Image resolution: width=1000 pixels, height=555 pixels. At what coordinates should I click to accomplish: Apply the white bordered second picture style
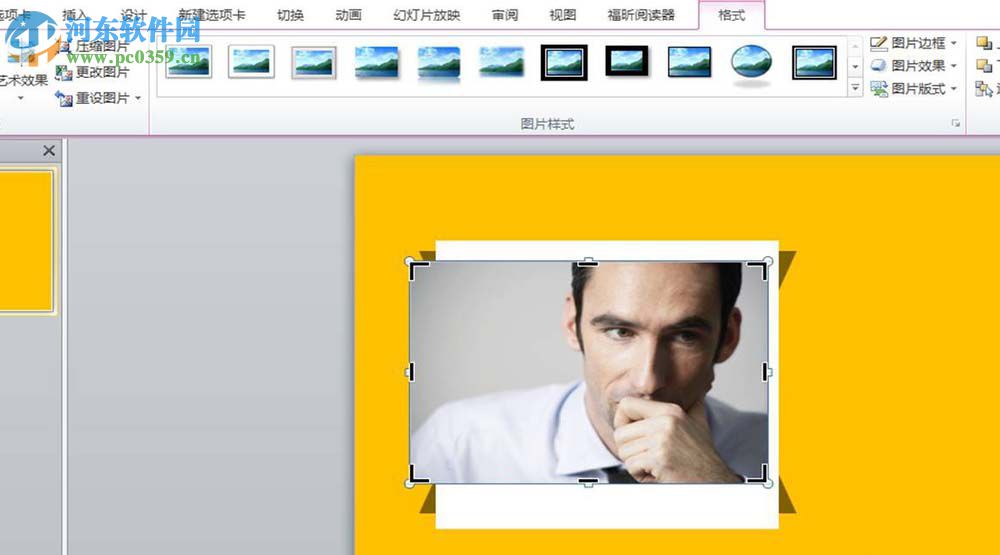pyautogui.click(x=251, y=62)
